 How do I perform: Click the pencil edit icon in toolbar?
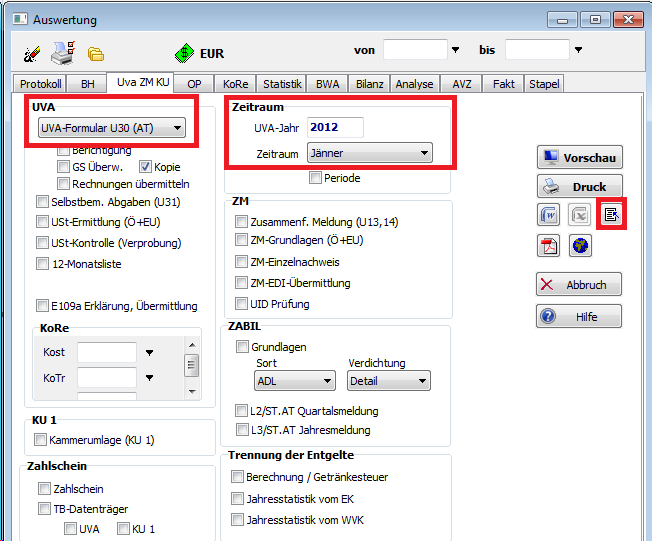pos(31,53)
